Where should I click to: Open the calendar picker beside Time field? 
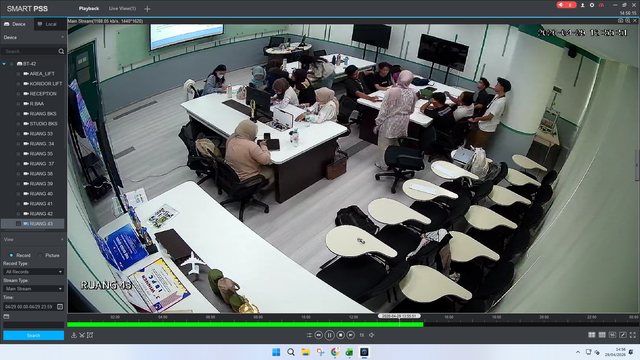point(60,307)
